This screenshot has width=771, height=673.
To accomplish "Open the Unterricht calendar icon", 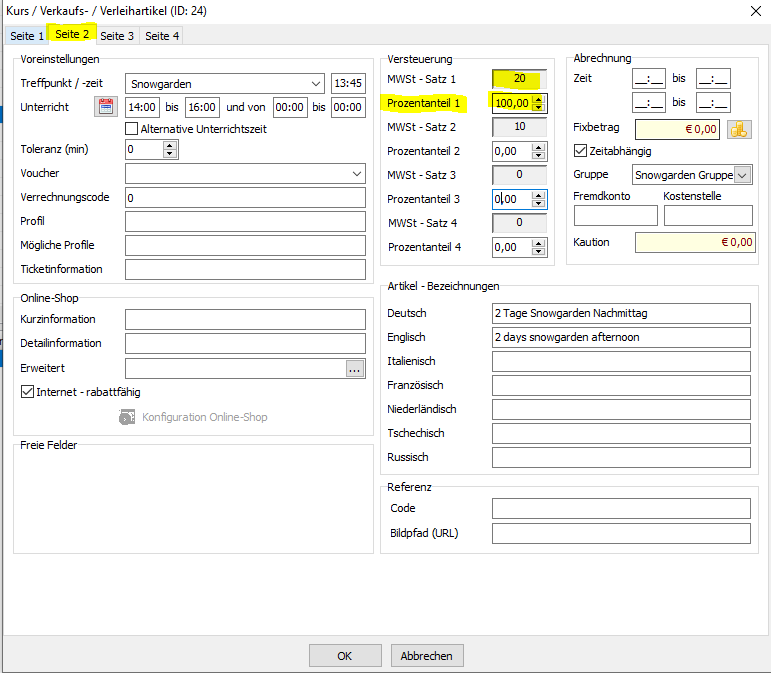I will point(106,107).
